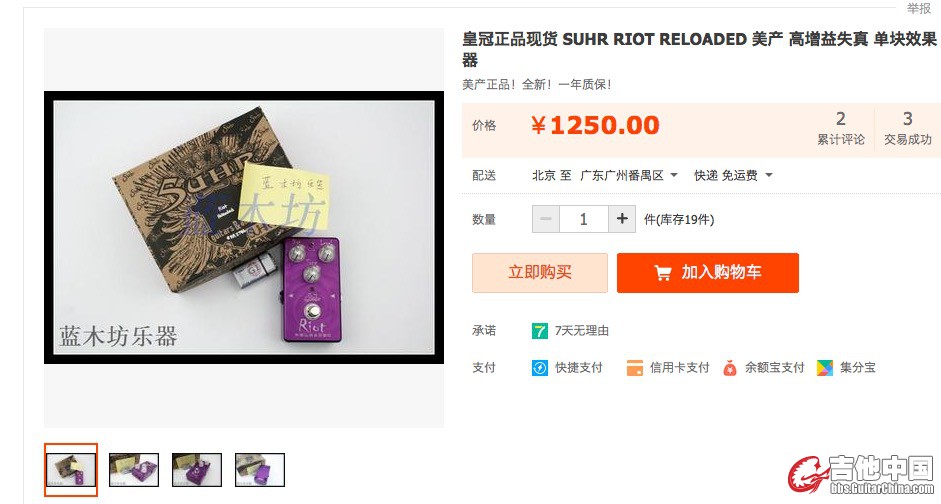Open the 累计评论 reviews count

[x=841, y=128]
